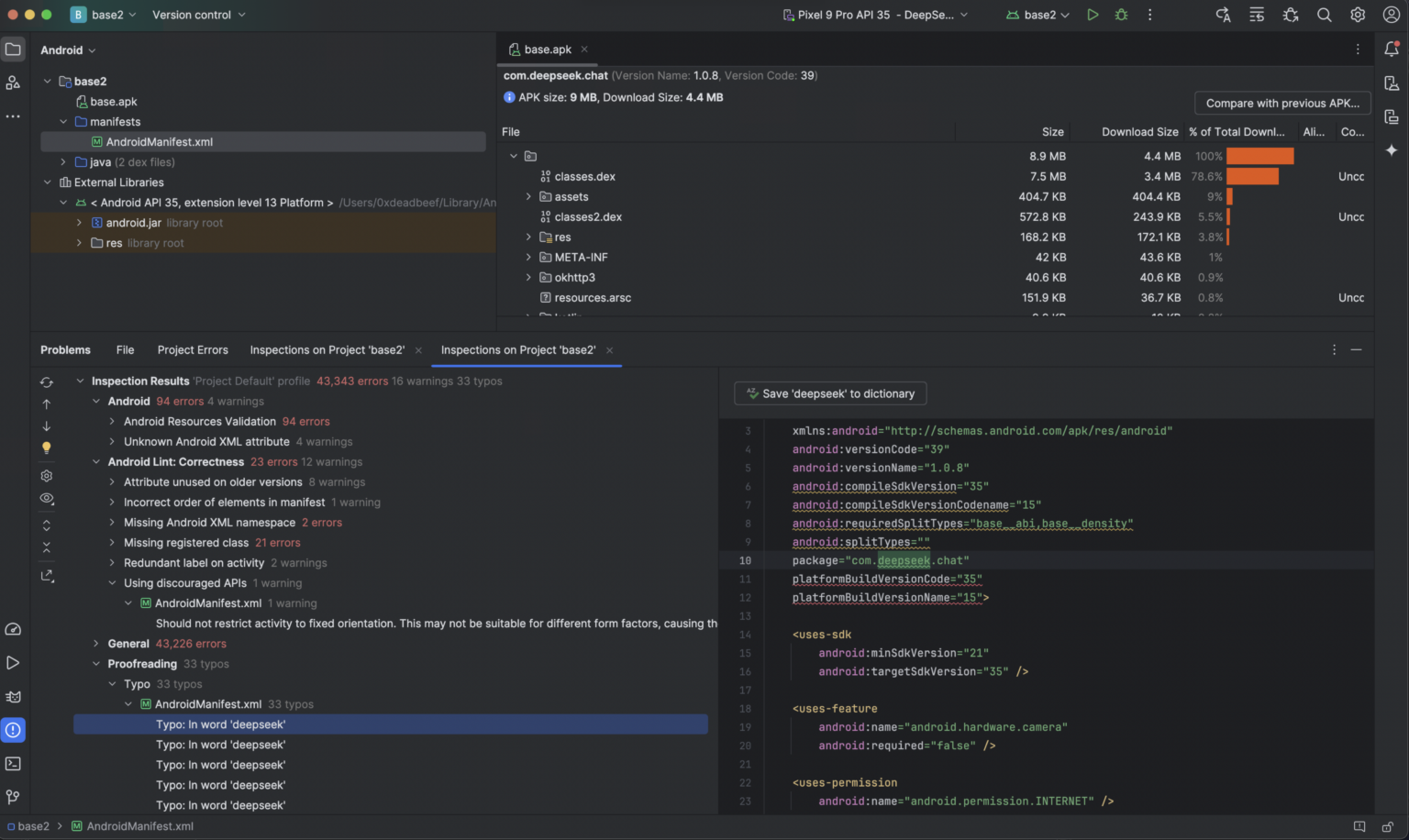This screenshot has height=840, width=1409.
Task: Show quick fixes via the lightbulb icon
Action: [47, 448]
